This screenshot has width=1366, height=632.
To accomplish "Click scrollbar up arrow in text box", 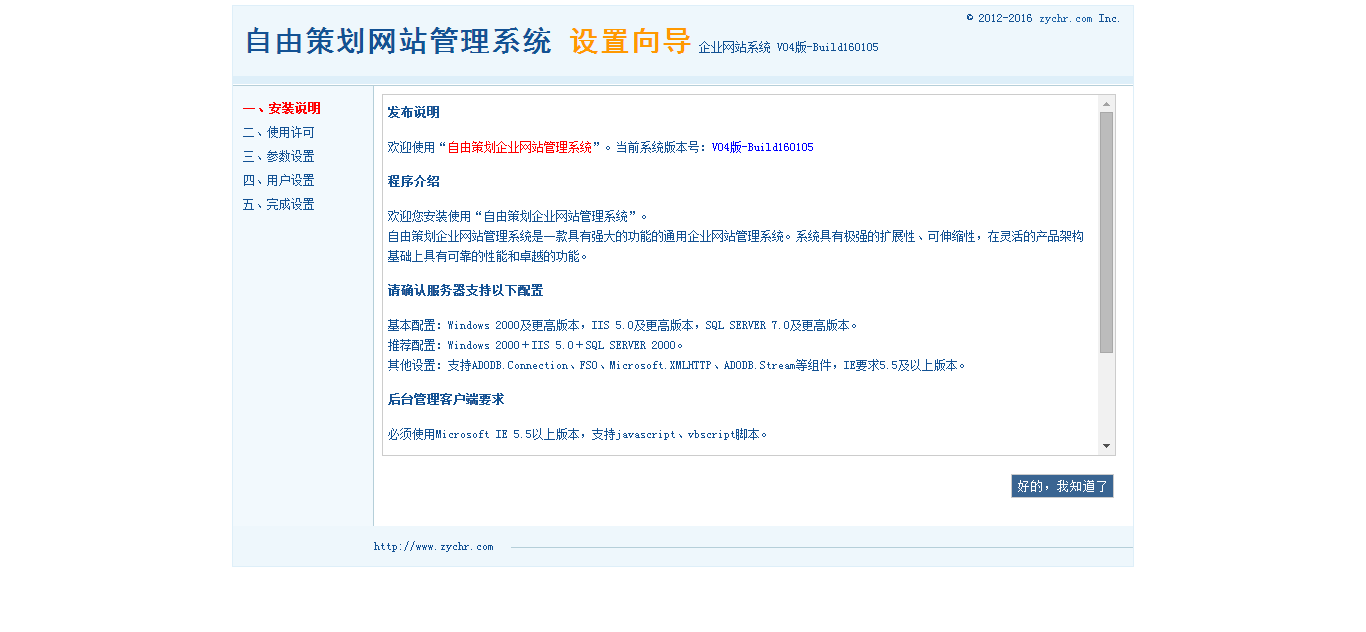I will pyautogui.click(x=1106, y=103).
